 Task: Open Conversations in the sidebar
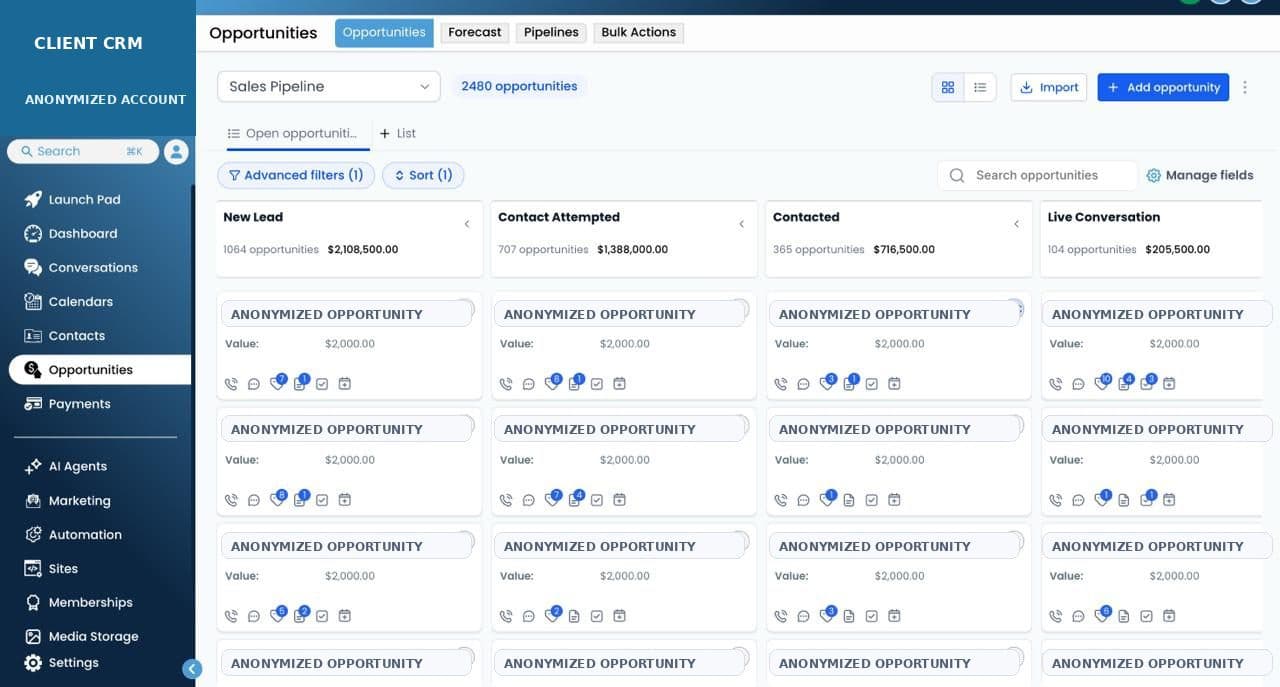tap(93, 267)
